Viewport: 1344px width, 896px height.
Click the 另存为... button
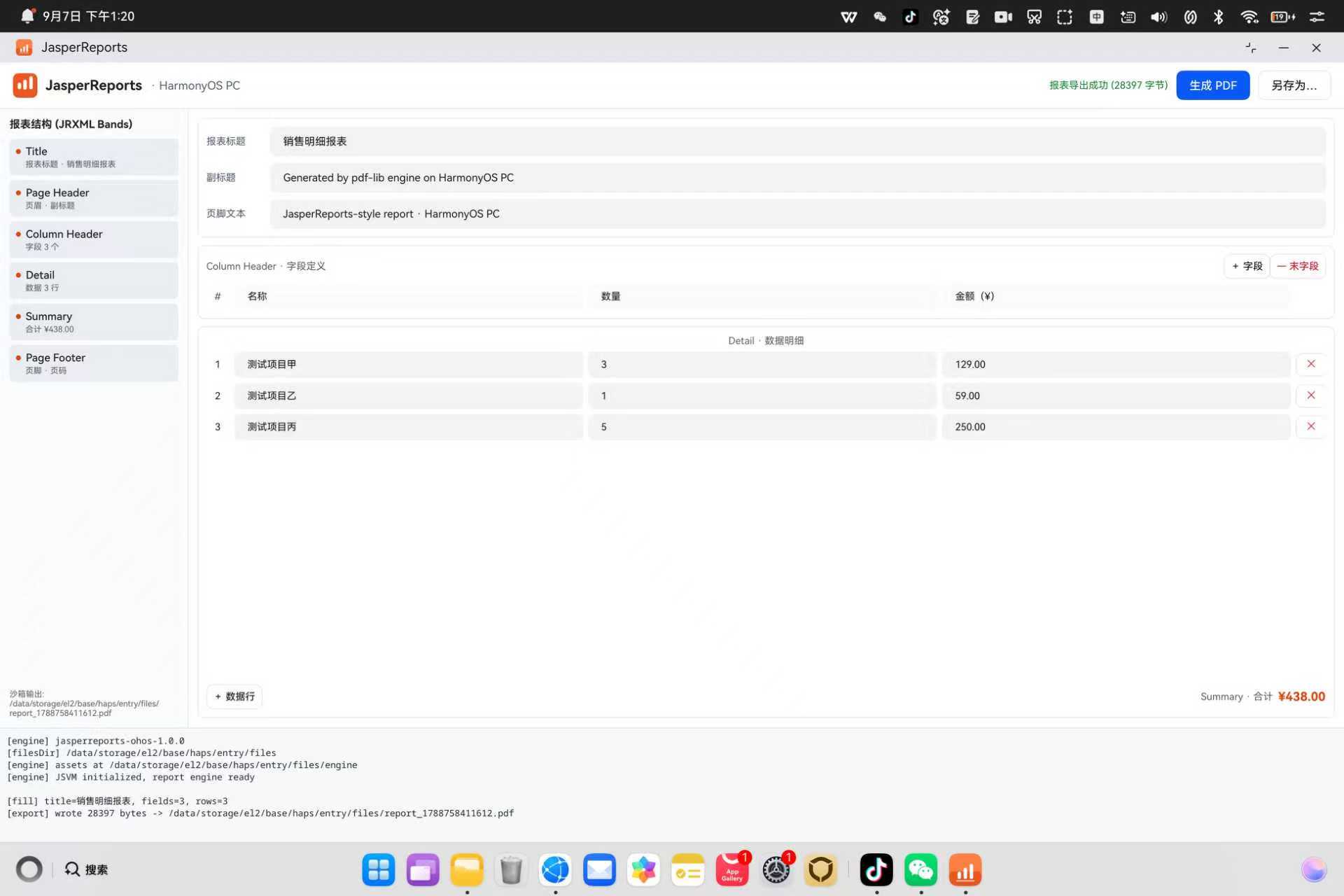coord(1294,85)
